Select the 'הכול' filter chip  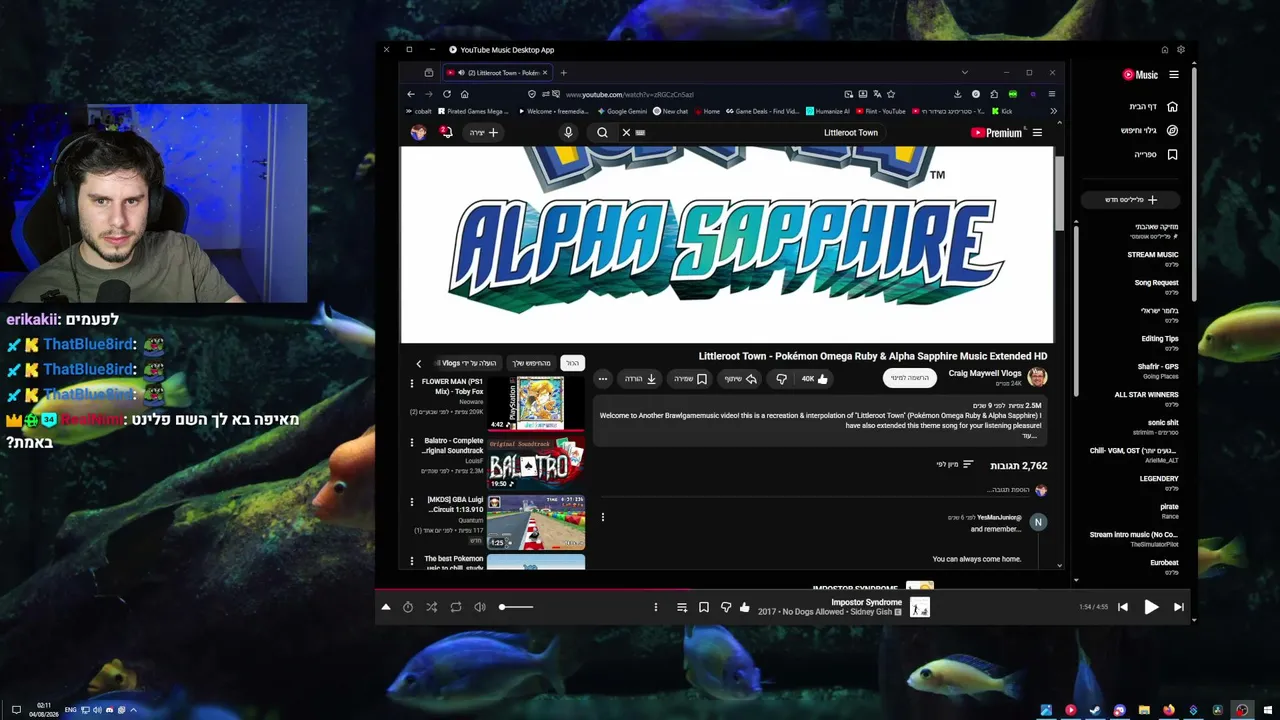click(572, 363)
